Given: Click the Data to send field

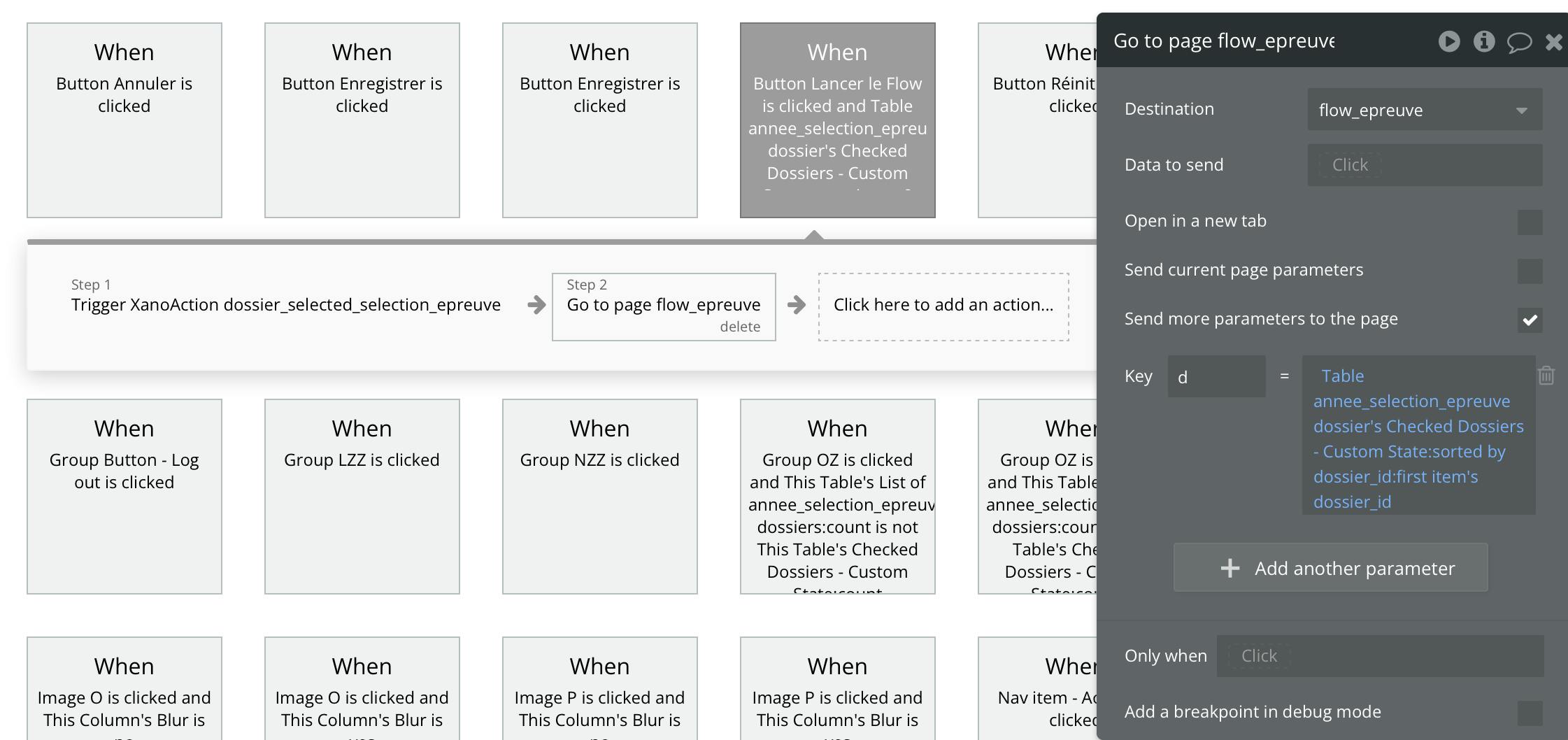Looking at the screenshot, I should pos(1425,165).
